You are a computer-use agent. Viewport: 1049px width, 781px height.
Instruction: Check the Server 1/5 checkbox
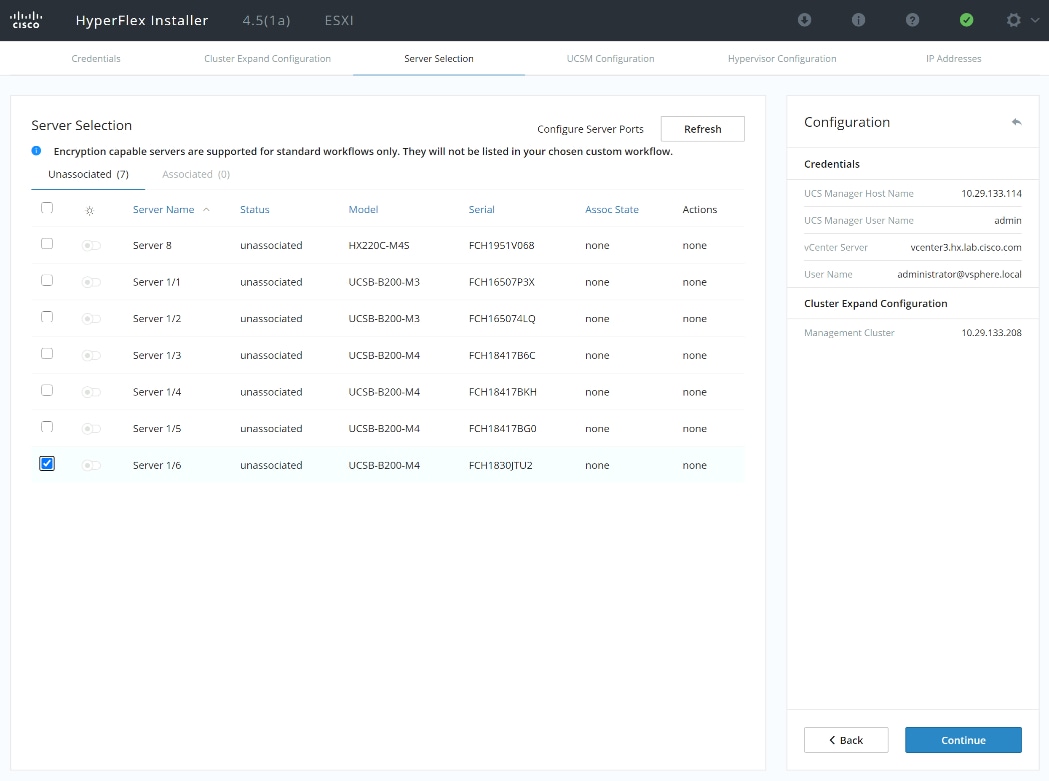point(47,427)
